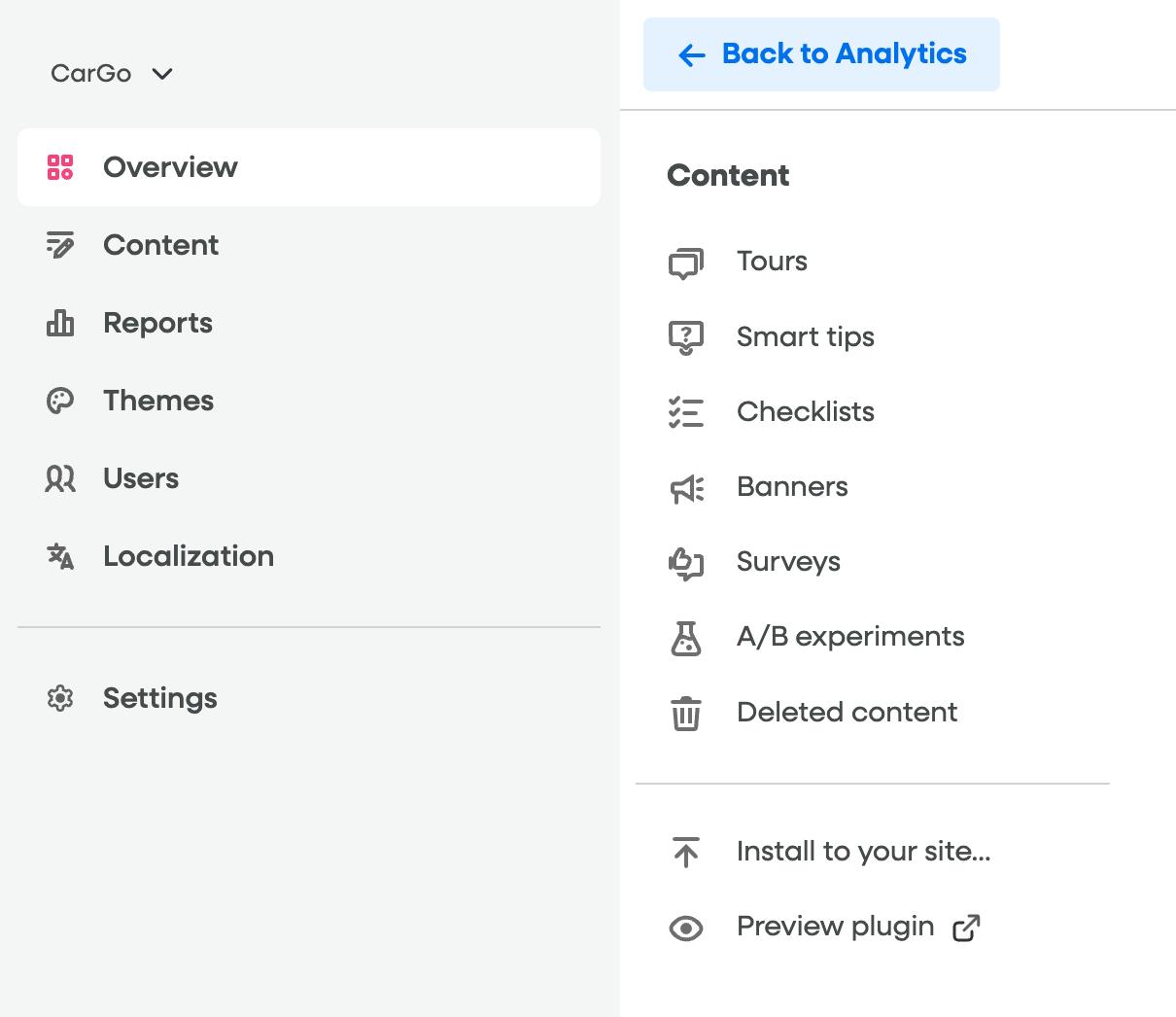Expand the CarGo workspace dropdown chevron
The height and width of the screenshot is (1017, 1176).
[x=162, y=74]
